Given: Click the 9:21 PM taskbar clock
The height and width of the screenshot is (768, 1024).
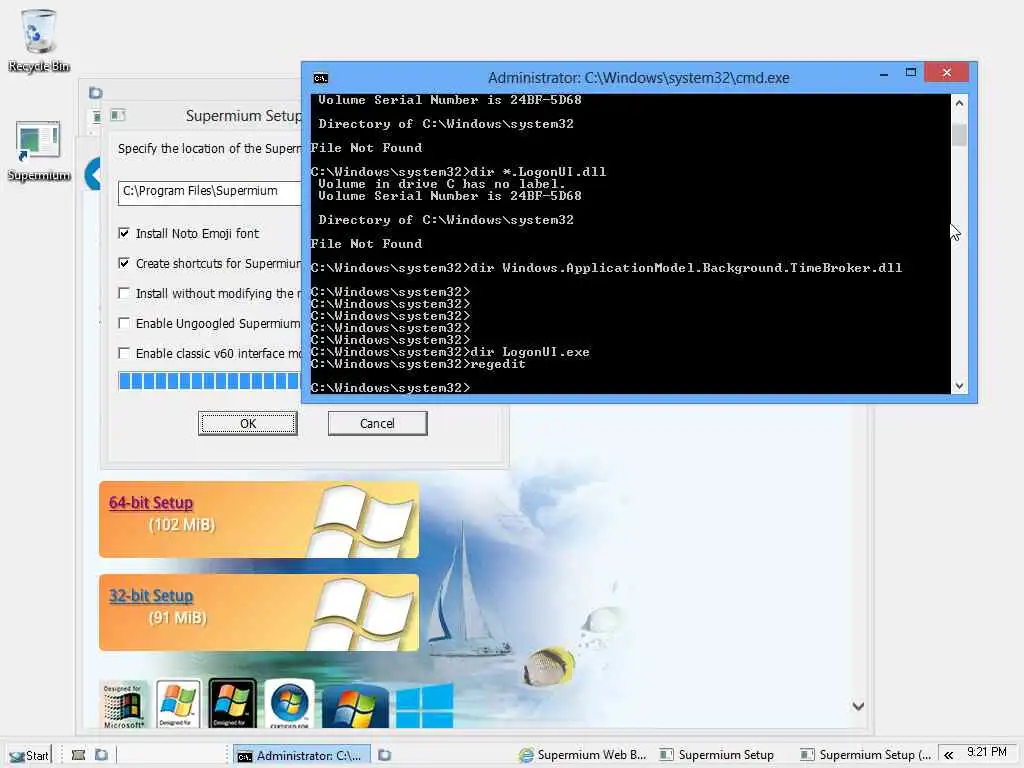Looking at the screenshot, I should 987,752.
